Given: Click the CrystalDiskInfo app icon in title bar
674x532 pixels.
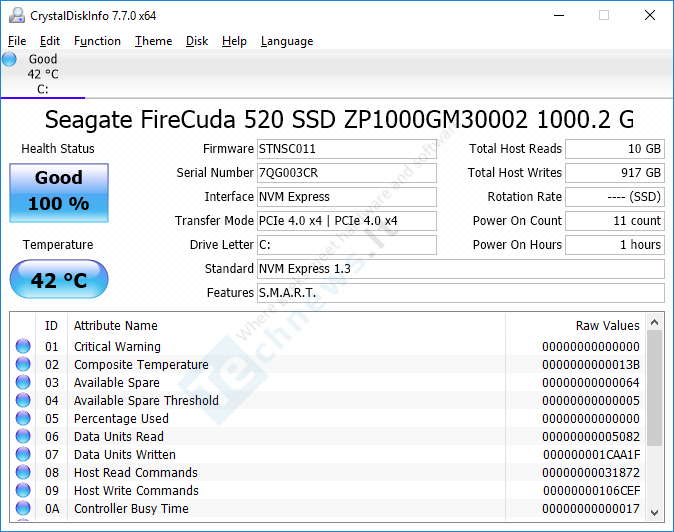Looking at the screenshot, I should pyautogui.click(x=17, y=15).
